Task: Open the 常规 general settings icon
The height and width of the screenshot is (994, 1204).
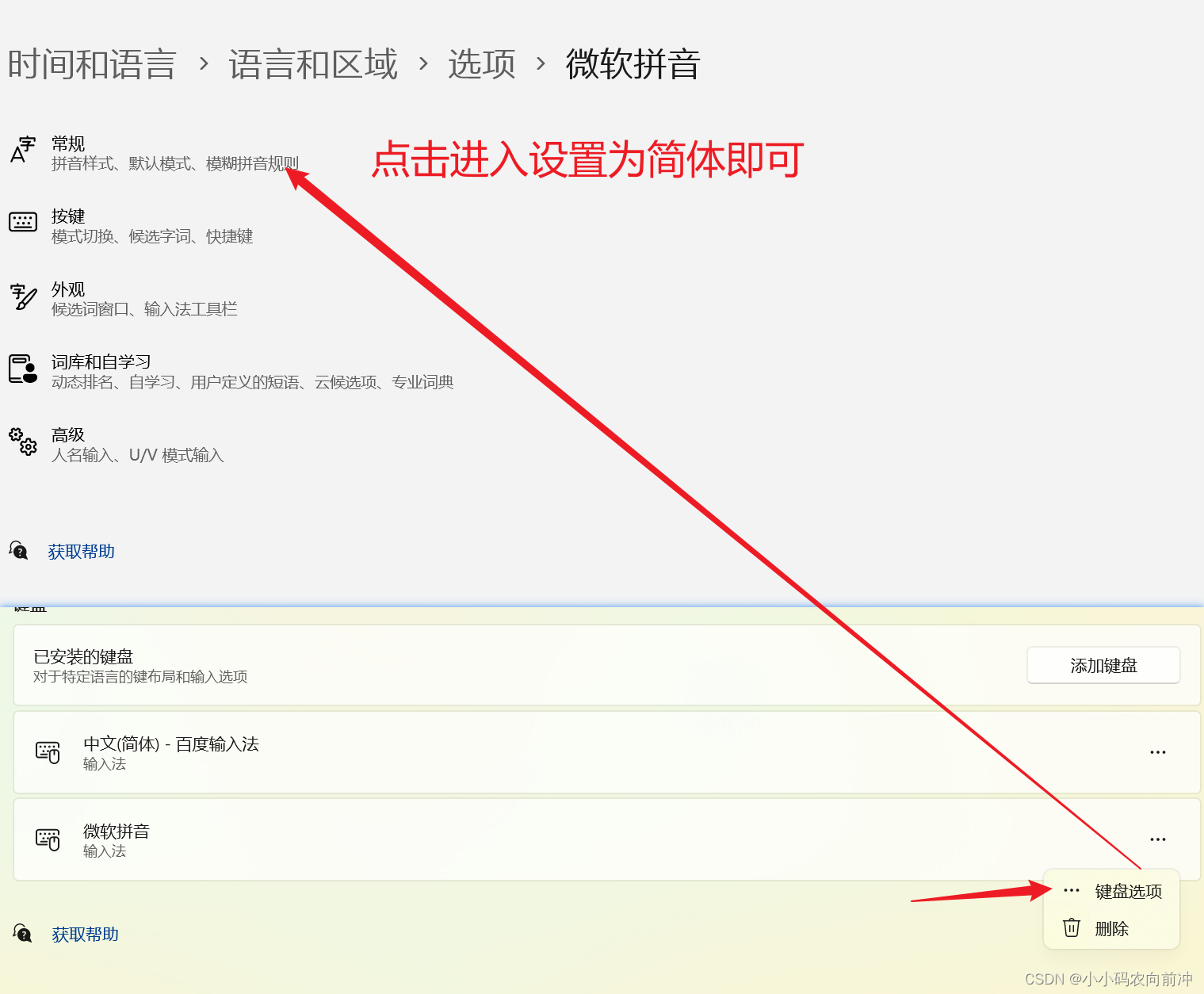Action: (22, 149)
